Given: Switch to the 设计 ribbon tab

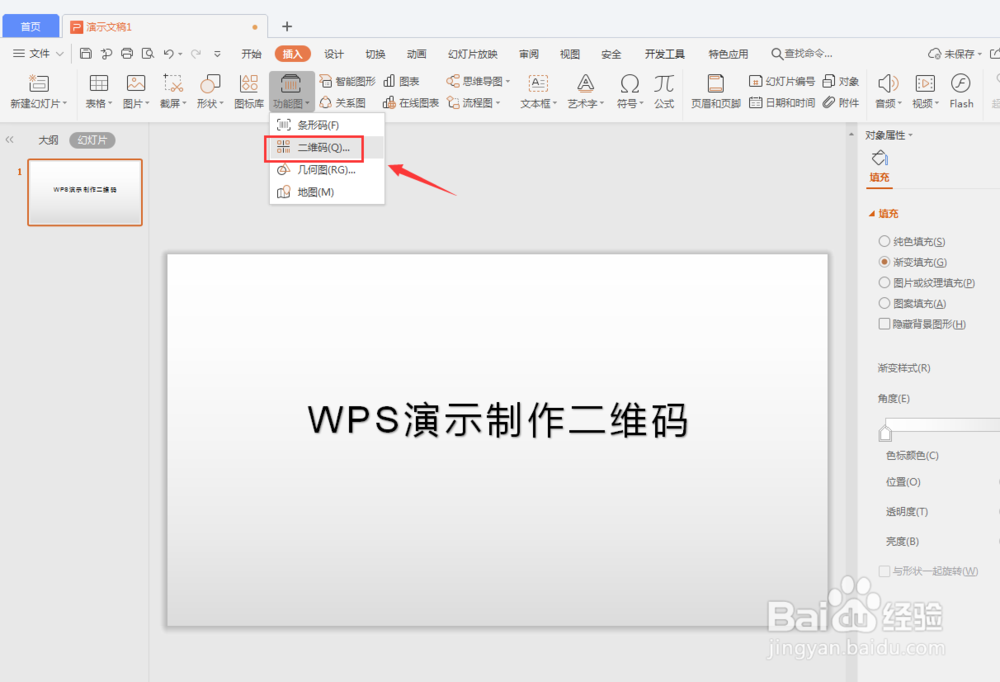Looking at the screenshot, I should point(333,54).
